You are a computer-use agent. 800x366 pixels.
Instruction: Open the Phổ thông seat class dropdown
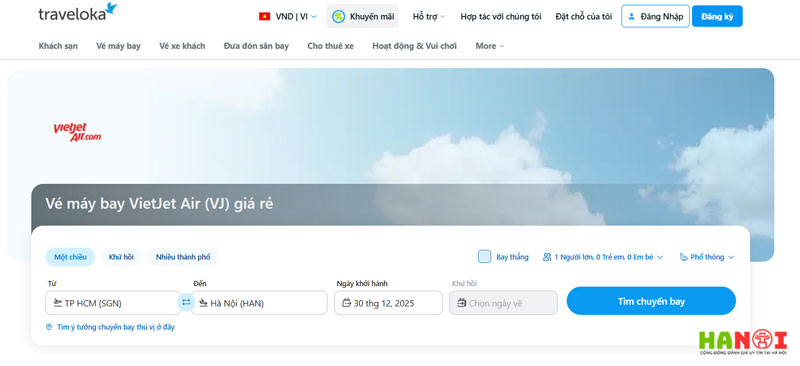pyautogui.click(x=707, y=257)
